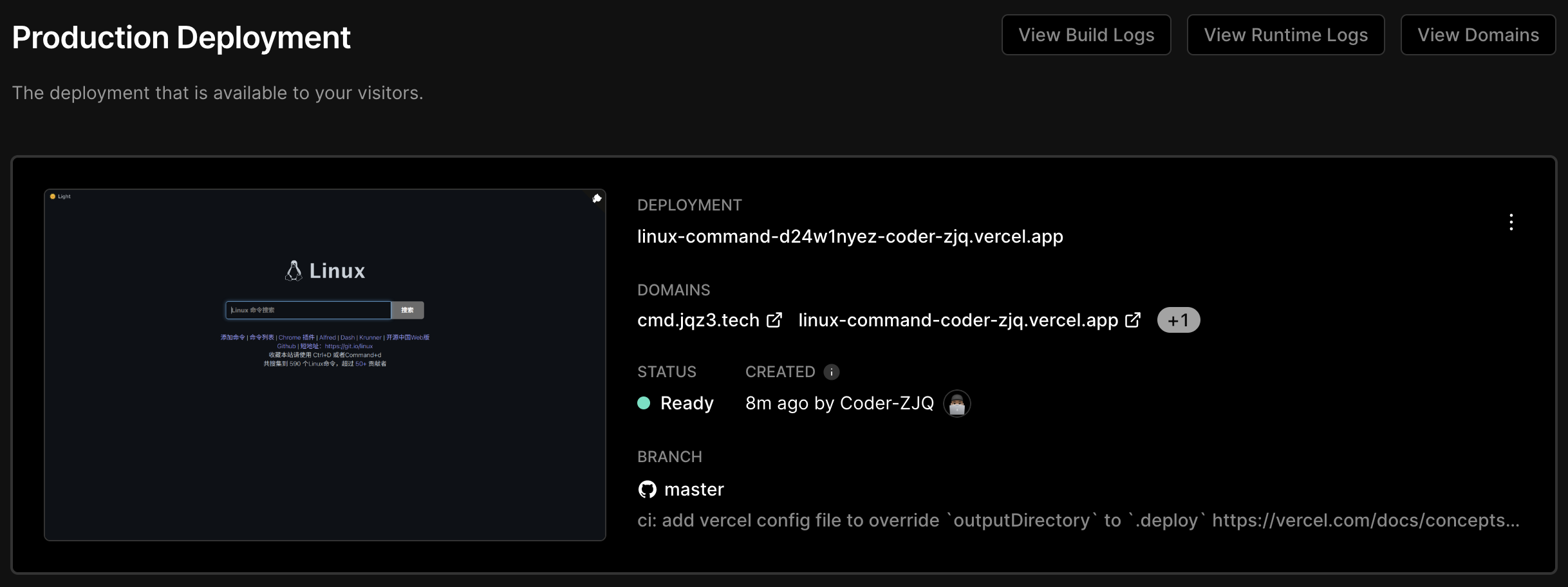This screenshot has height=587, width=1568.
Task: Click the "DEPLOYMENT" section label
Action: tap(689, 205)
